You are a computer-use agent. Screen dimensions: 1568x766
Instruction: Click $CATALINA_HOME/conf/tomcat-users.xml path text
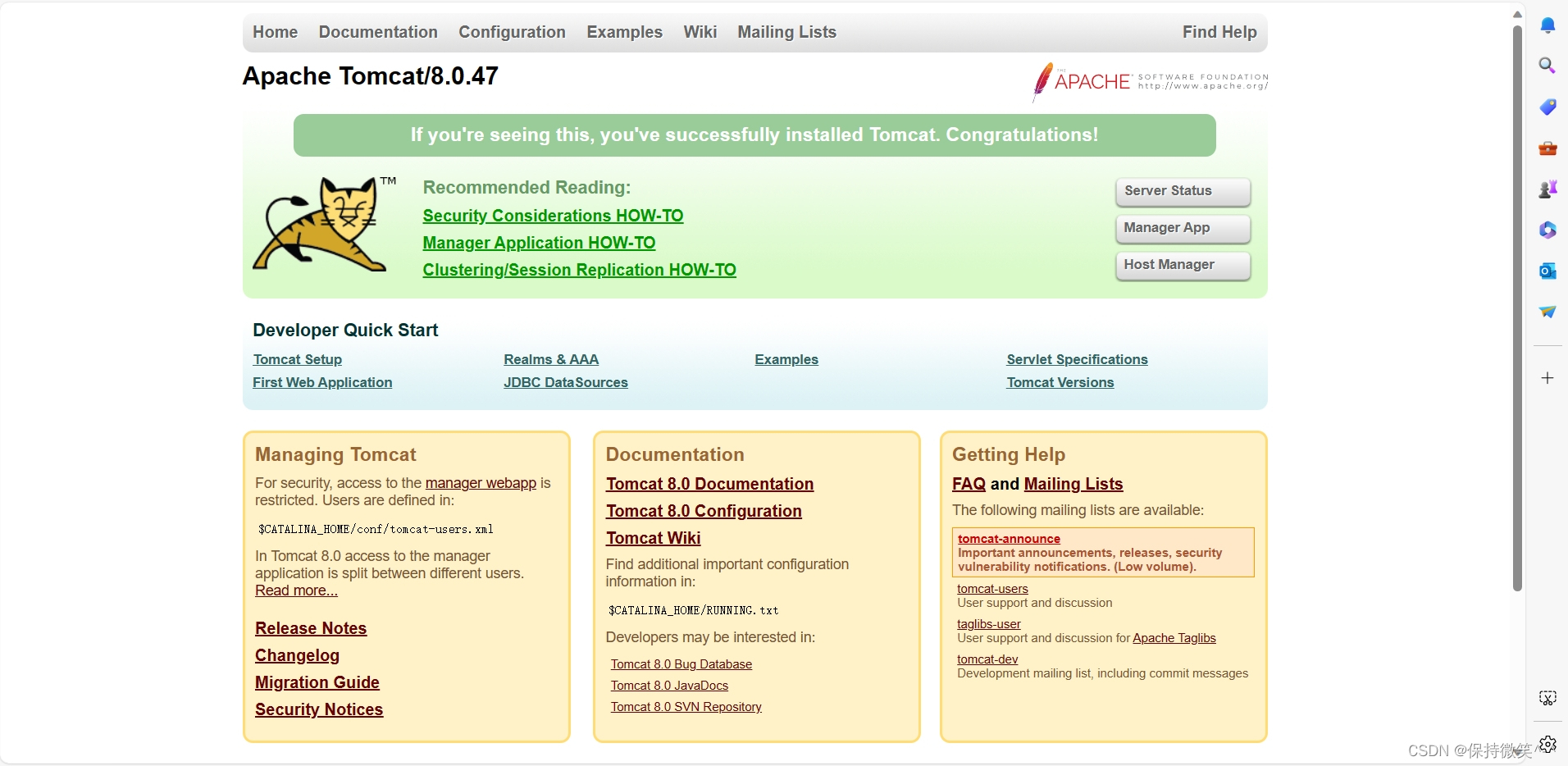click(x=376, y=529)
